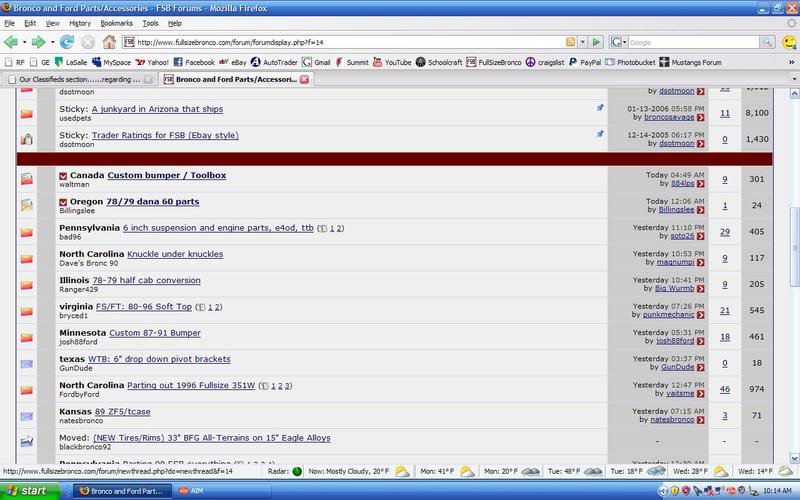800x500 pixels.
Task: Close the Bronco and Ford Parts tab
Action: (x=304, y=80)
